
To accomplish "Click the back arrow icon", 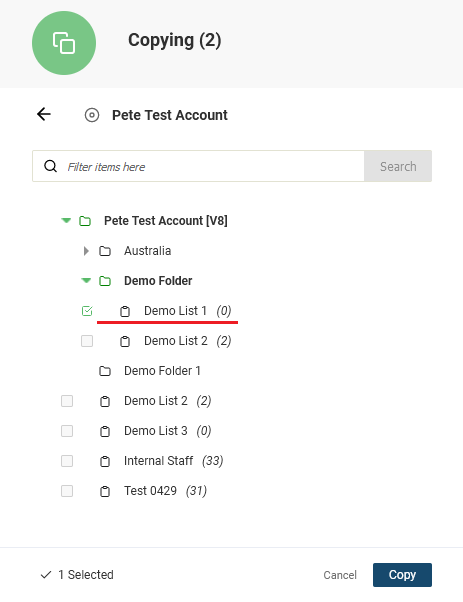I will pyautogui.click(x=44, y=114).
